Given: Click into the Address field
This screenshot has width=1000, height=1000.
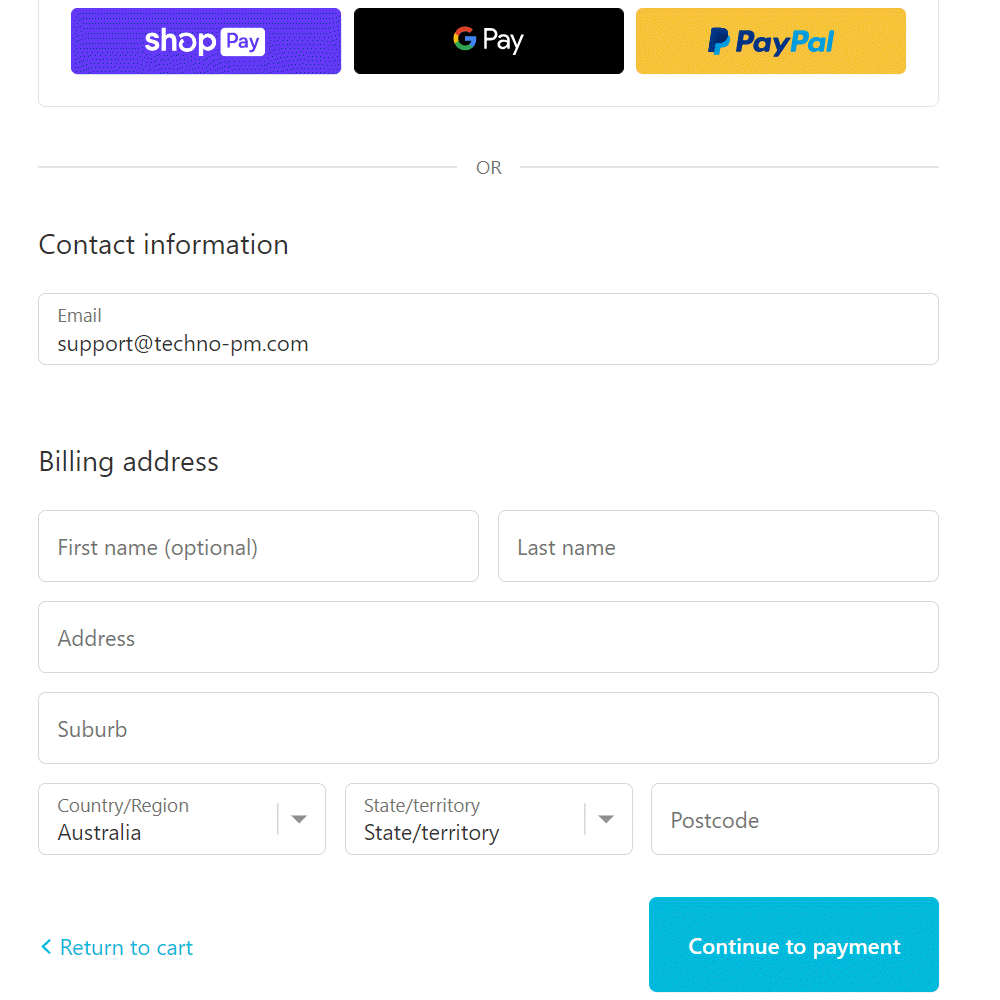Looking at the screenshot, I should pos(488,637).
